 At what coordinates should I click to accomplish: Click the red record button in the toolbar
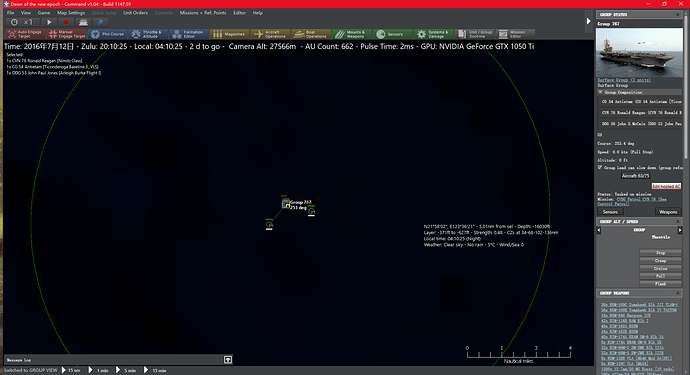point(66,22)
